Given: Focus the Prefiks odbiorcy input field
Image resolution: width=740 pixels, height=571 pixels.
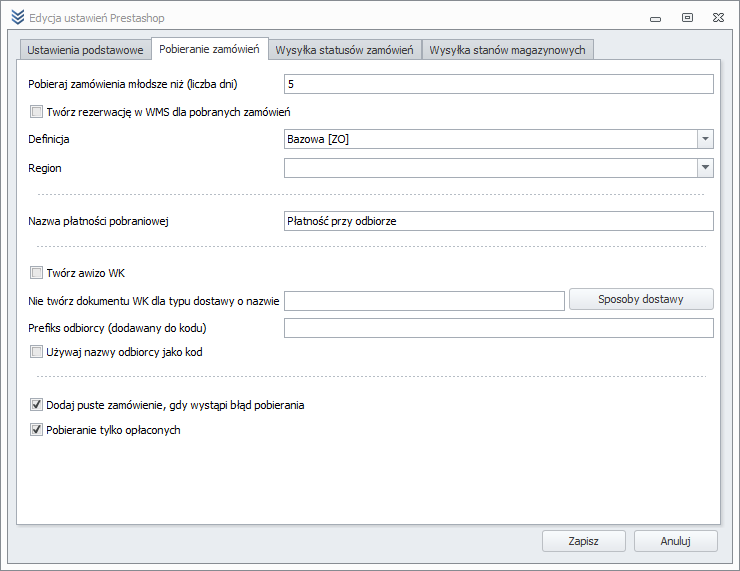Looking at the screenshot, I should coord(499,328).
